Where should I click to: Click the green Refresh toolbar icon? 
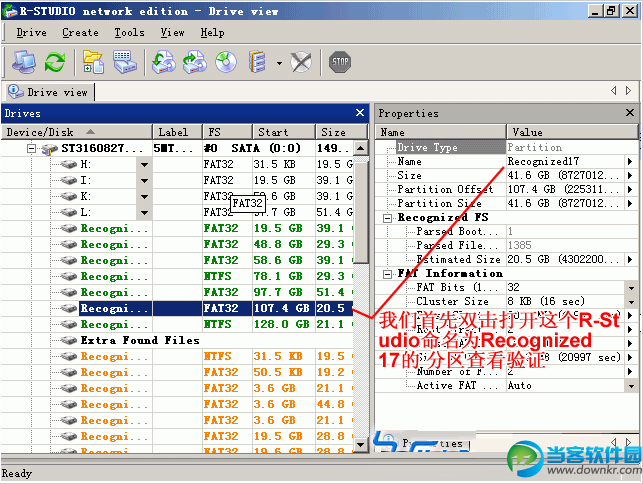pos(55,62)
